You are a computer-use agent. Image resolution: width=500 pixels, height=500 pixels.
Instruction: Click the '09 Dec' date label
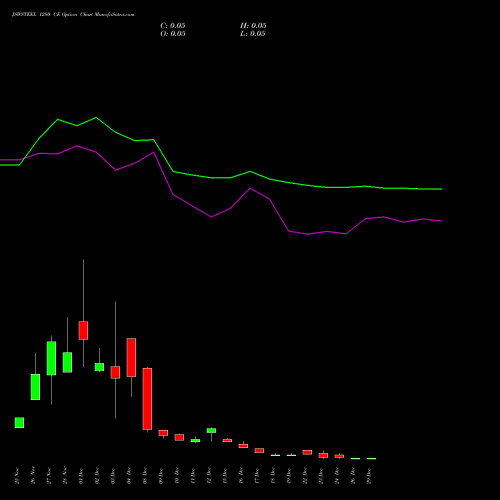click(161, 476)
